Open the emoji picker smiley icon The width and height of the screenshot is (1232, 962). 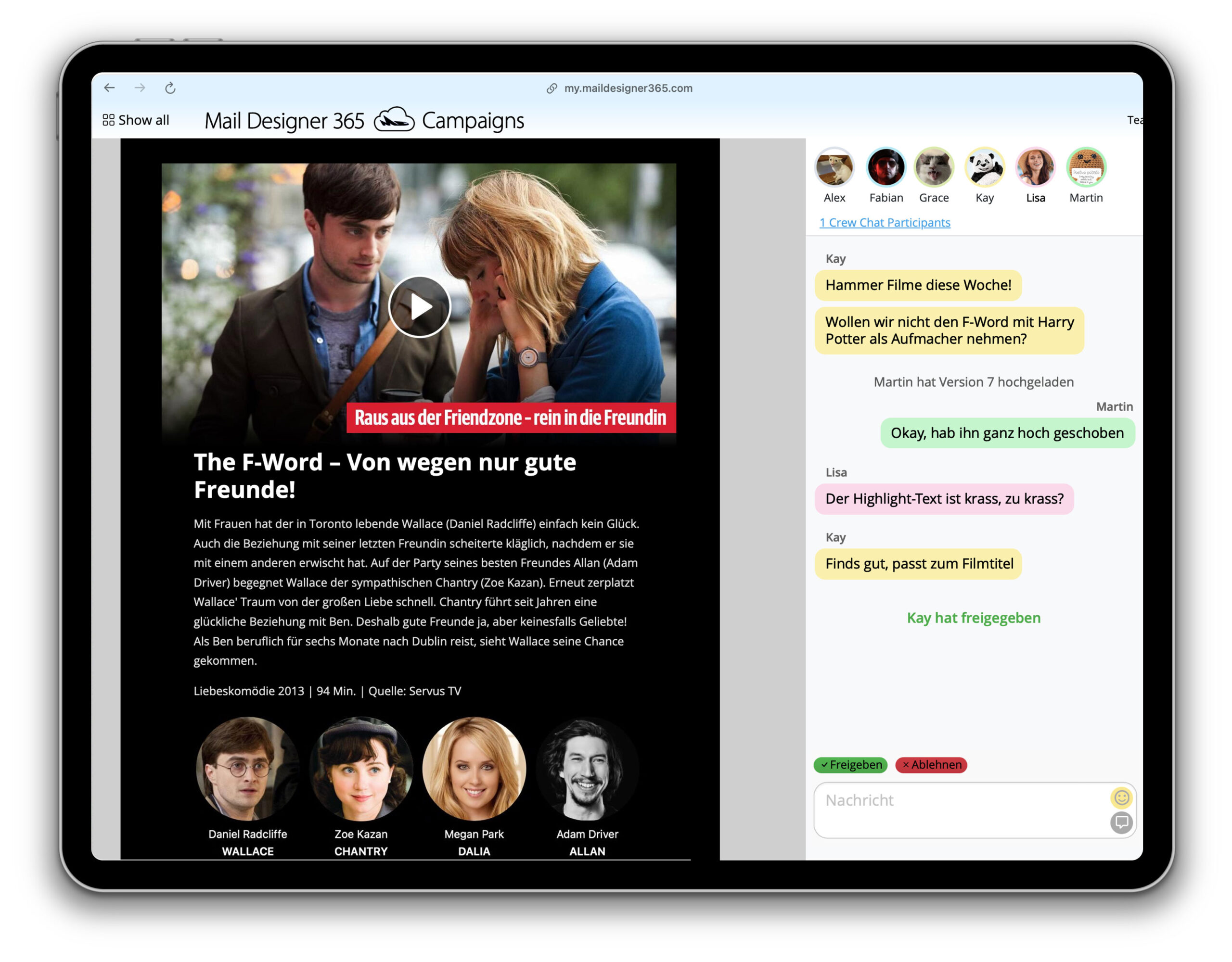[x=1121, y=797]
